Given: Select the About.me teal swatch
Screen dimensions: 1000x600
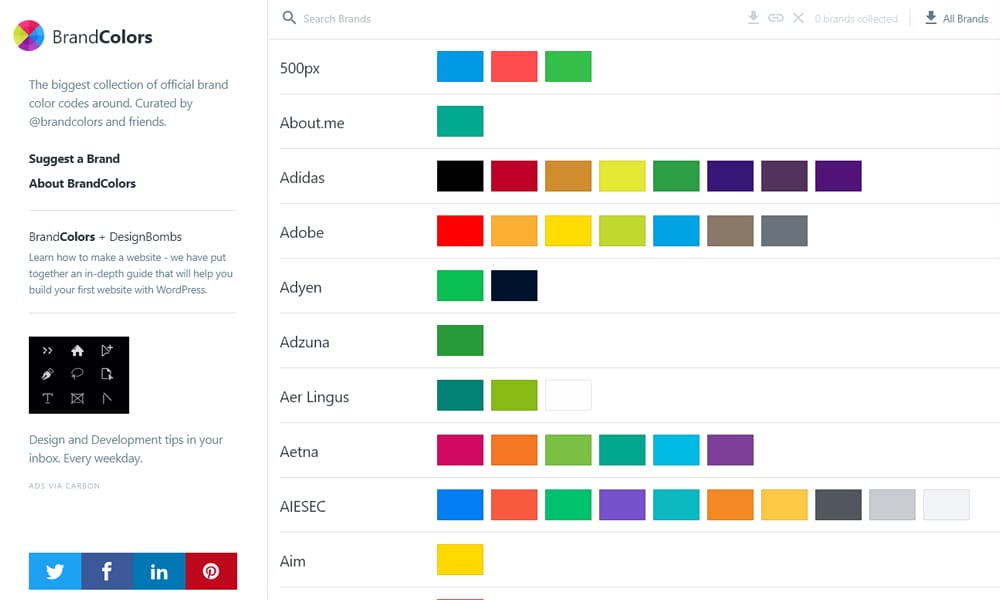Looking at the screenshot, I should (x=459, y=120).
